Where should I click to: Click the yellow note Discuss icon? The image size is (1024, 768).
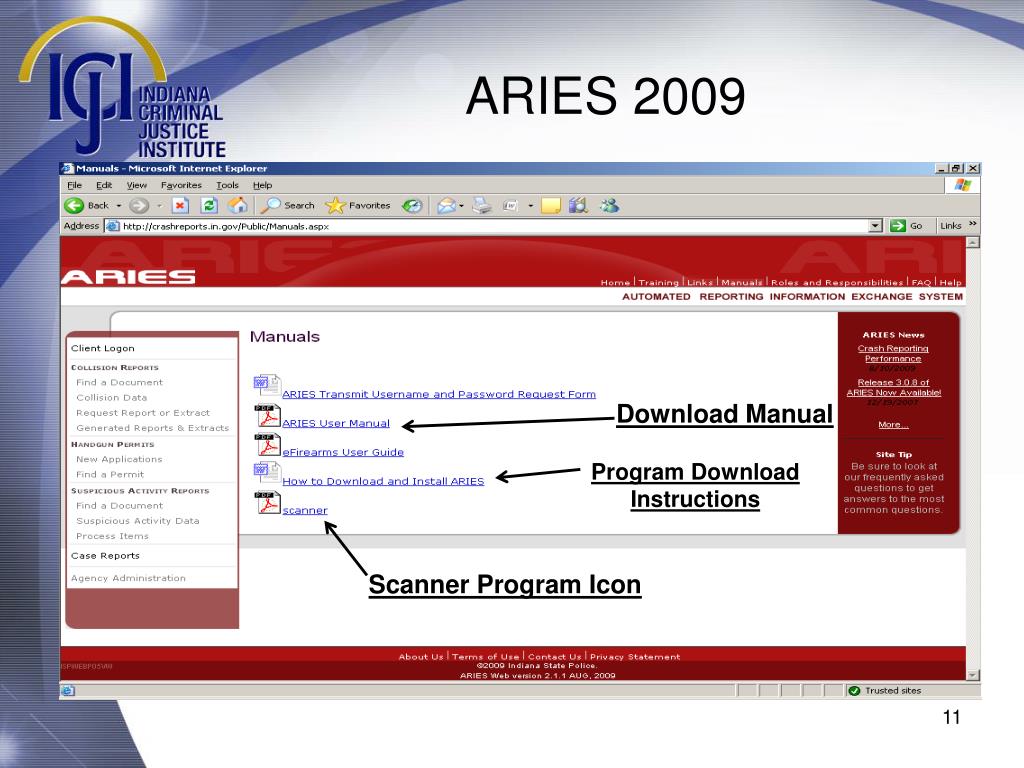point(551,206)
